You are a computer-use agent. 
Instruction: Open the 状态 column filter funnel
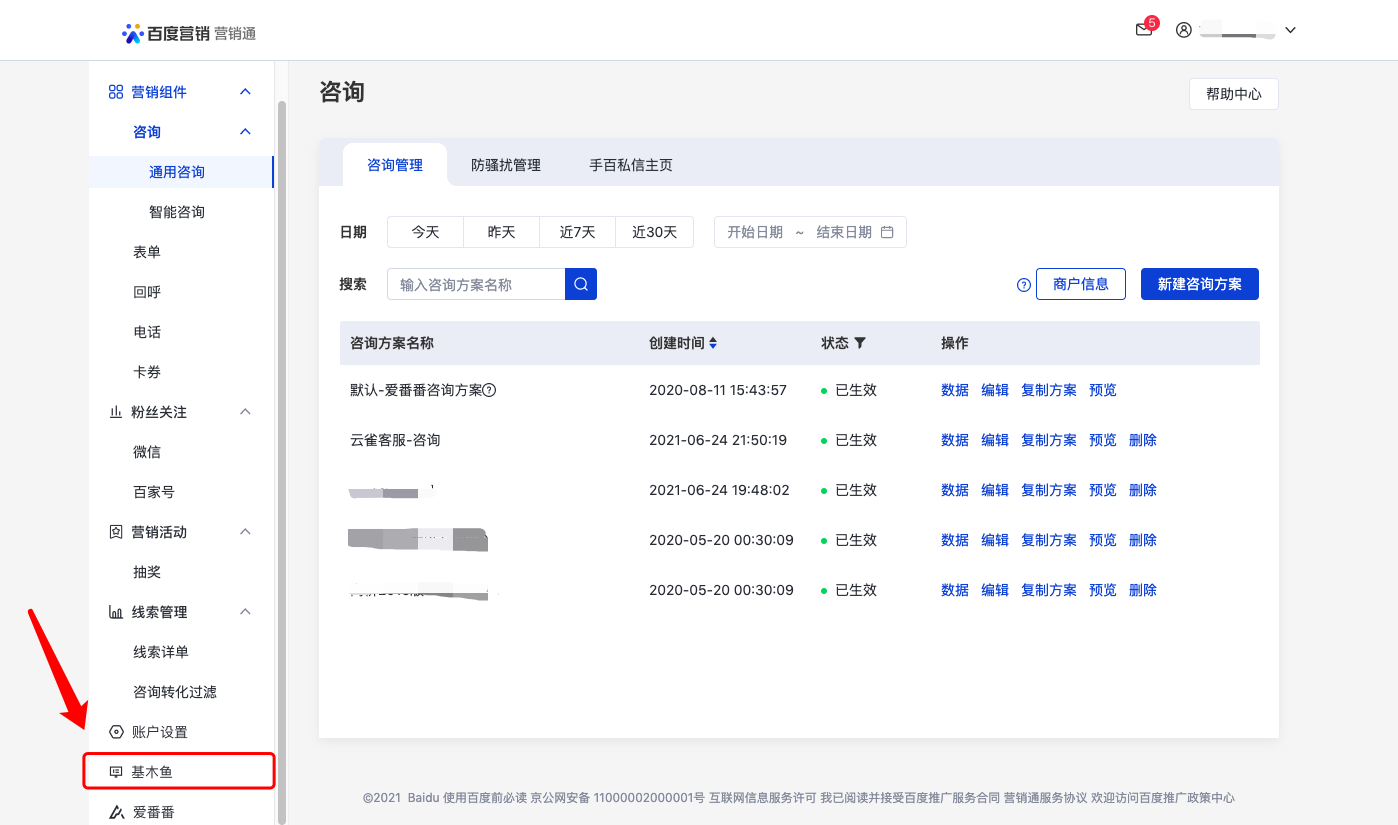(861, 343)
